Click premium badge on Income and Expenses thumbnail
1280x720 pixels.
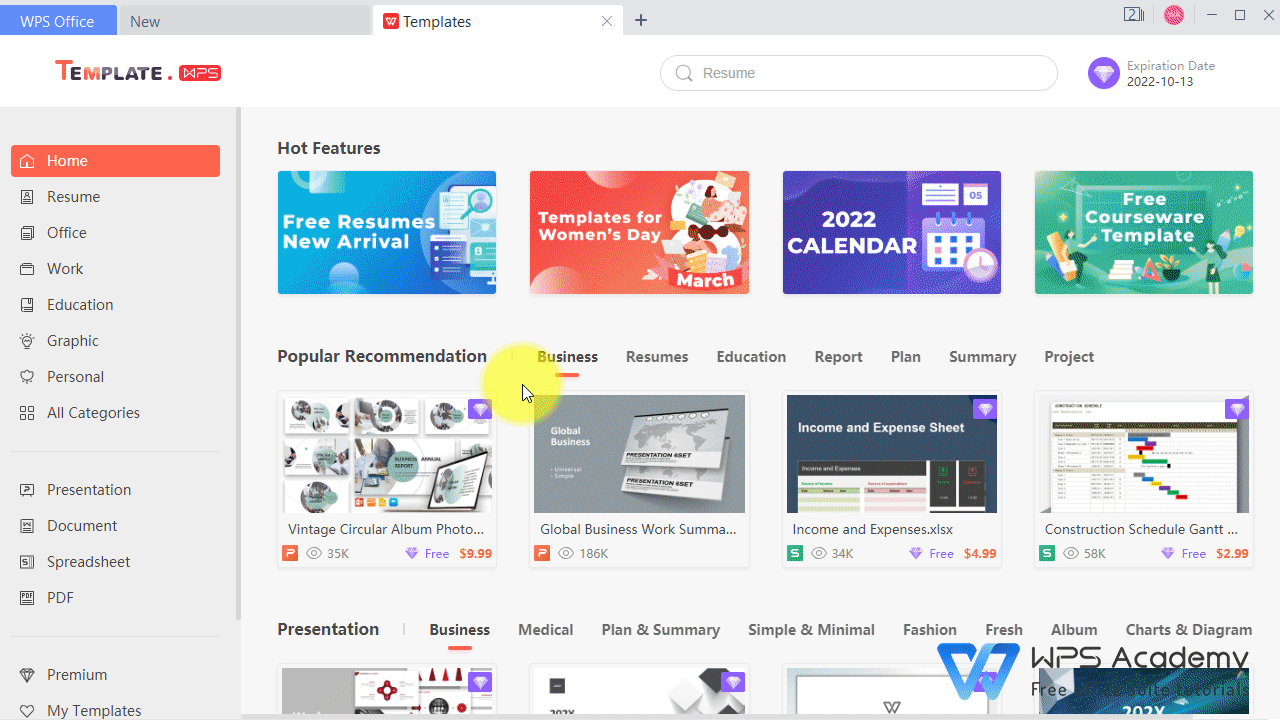point(985,409)
